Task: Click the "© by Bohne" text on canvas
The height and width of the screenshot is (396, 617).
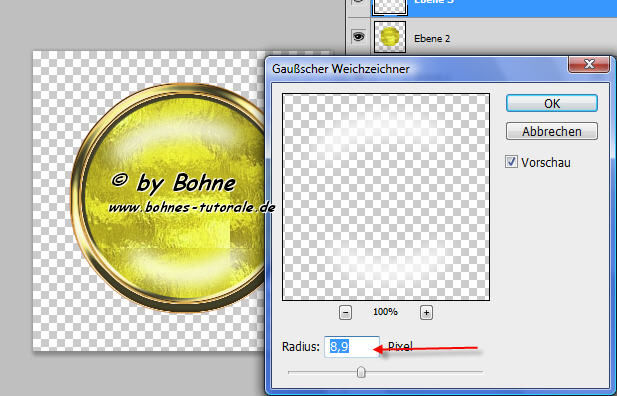Action: 174,183
